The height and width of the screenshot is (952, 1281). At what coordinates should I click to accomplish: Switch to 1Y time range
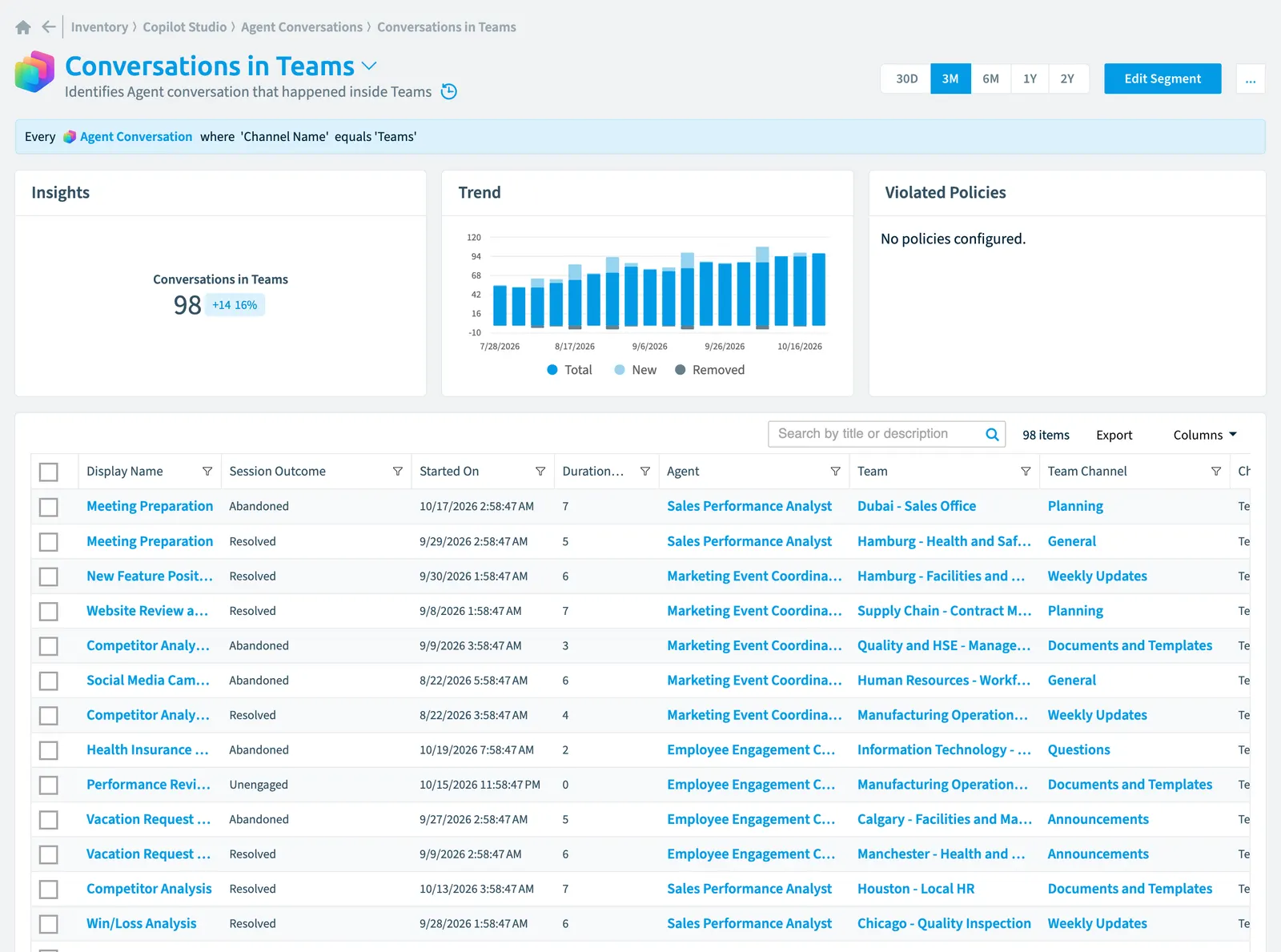click(1030, 78)
